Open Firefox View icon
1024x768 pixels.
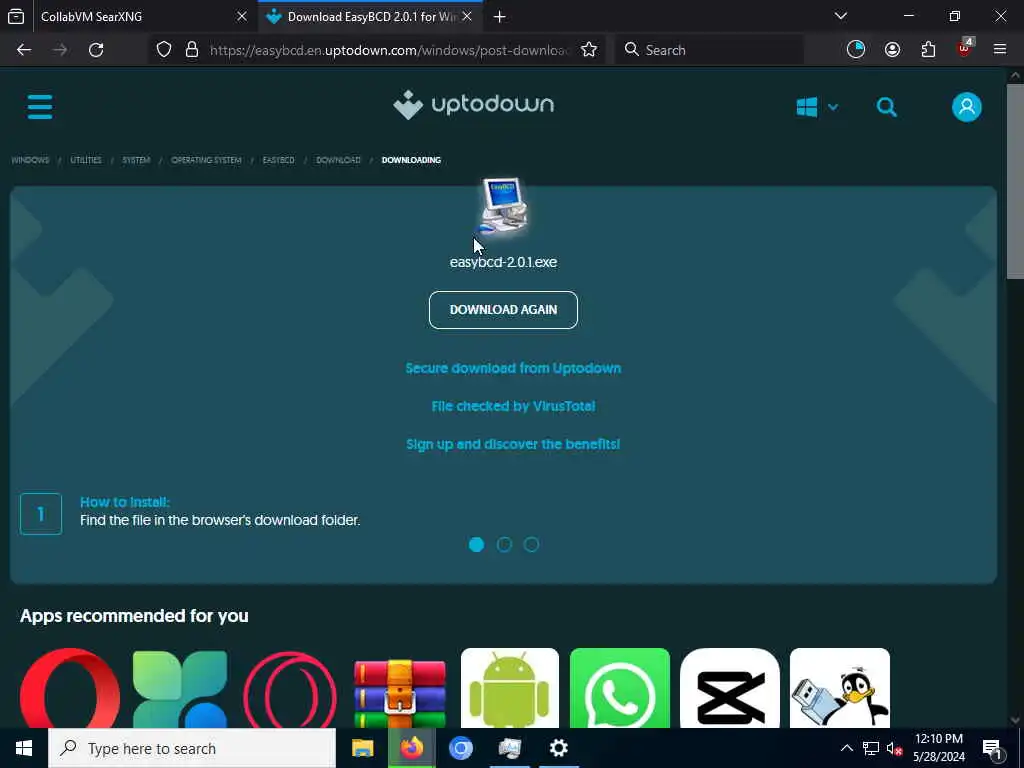(16, 16)
